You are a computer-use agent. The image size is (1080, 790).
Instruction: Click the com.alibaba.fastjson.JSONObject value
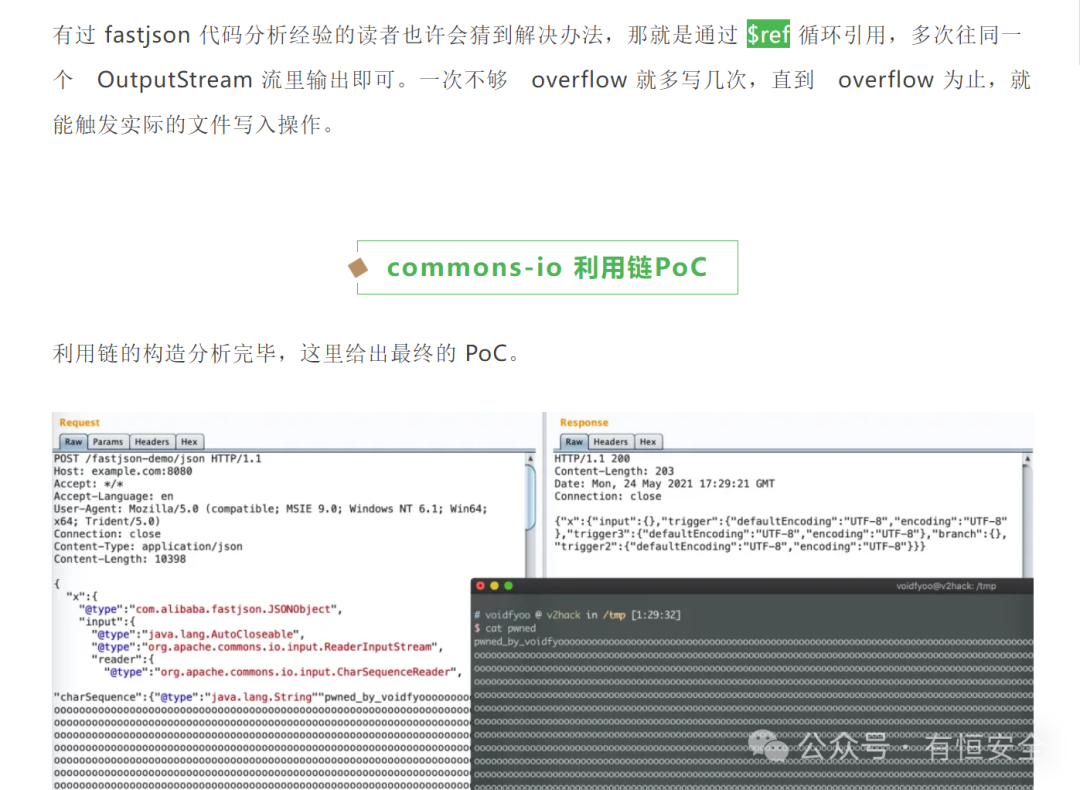pyautogui.click(x=233, y=609)
